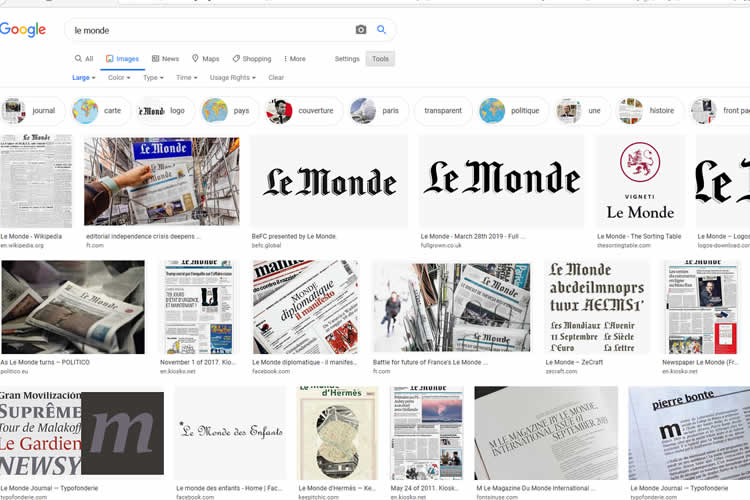750x500 pixels.
Task: Open the Shopping tab
Action: pos(252,59)
